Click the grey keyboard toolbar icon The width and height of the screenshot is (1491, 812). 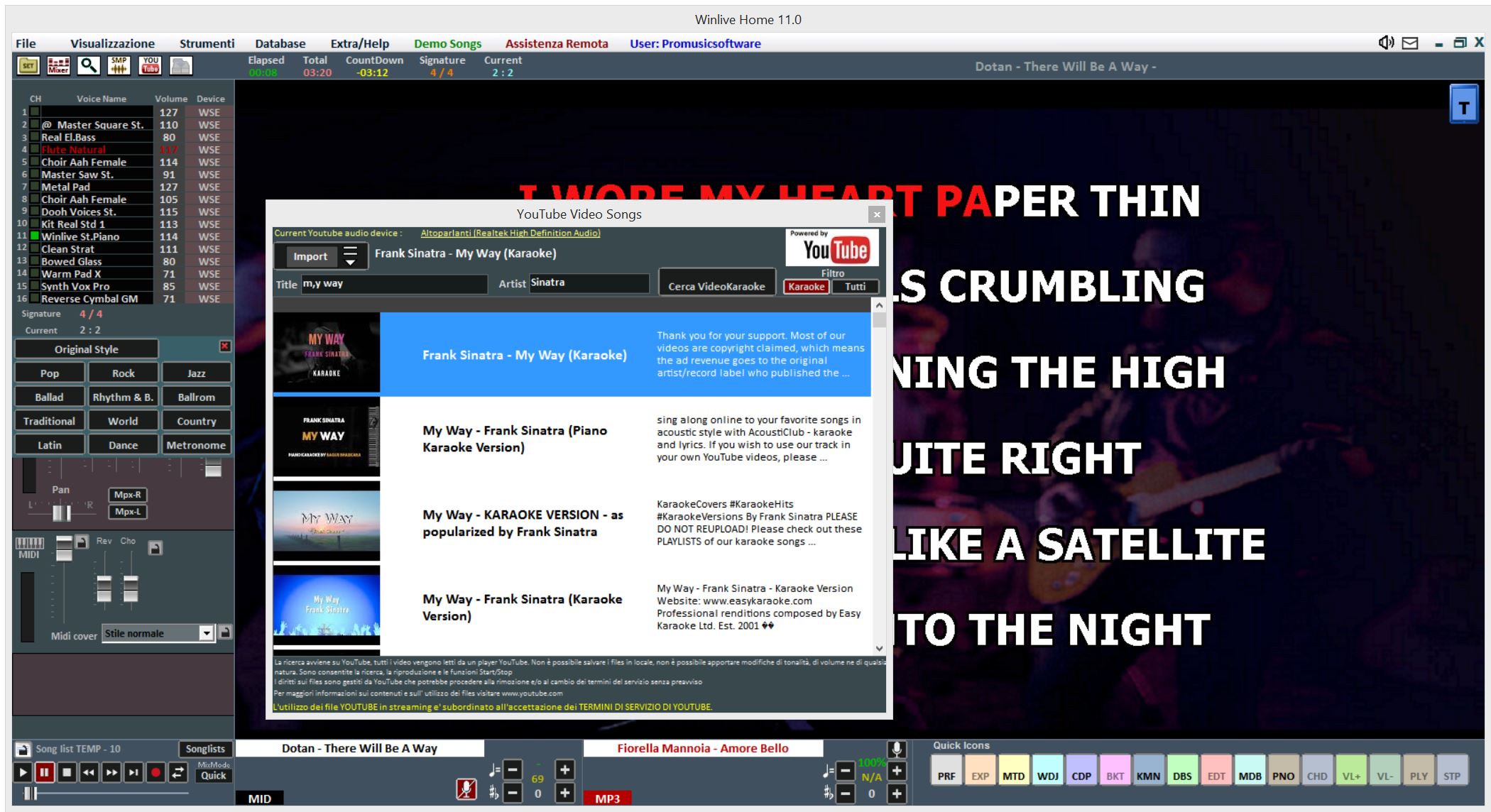pos(181,66)
